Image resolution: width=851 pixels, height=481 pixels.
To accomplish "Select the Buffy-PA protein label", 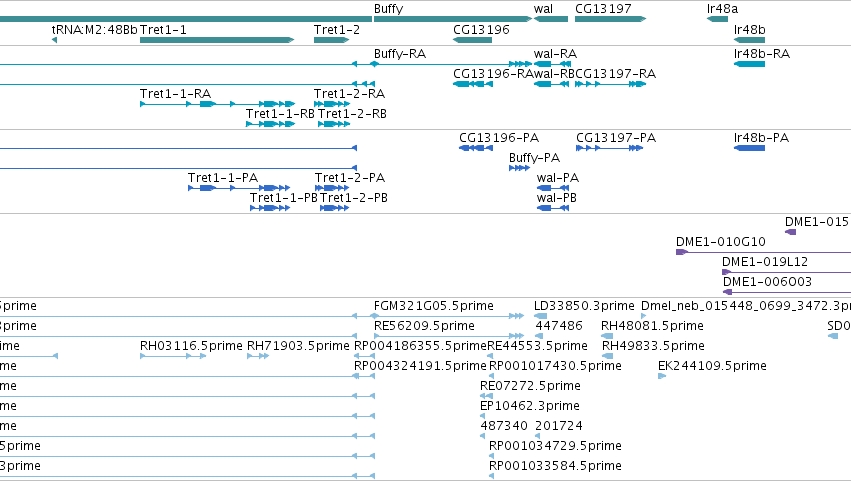I will pyautogui.click(x=534, y=158).
